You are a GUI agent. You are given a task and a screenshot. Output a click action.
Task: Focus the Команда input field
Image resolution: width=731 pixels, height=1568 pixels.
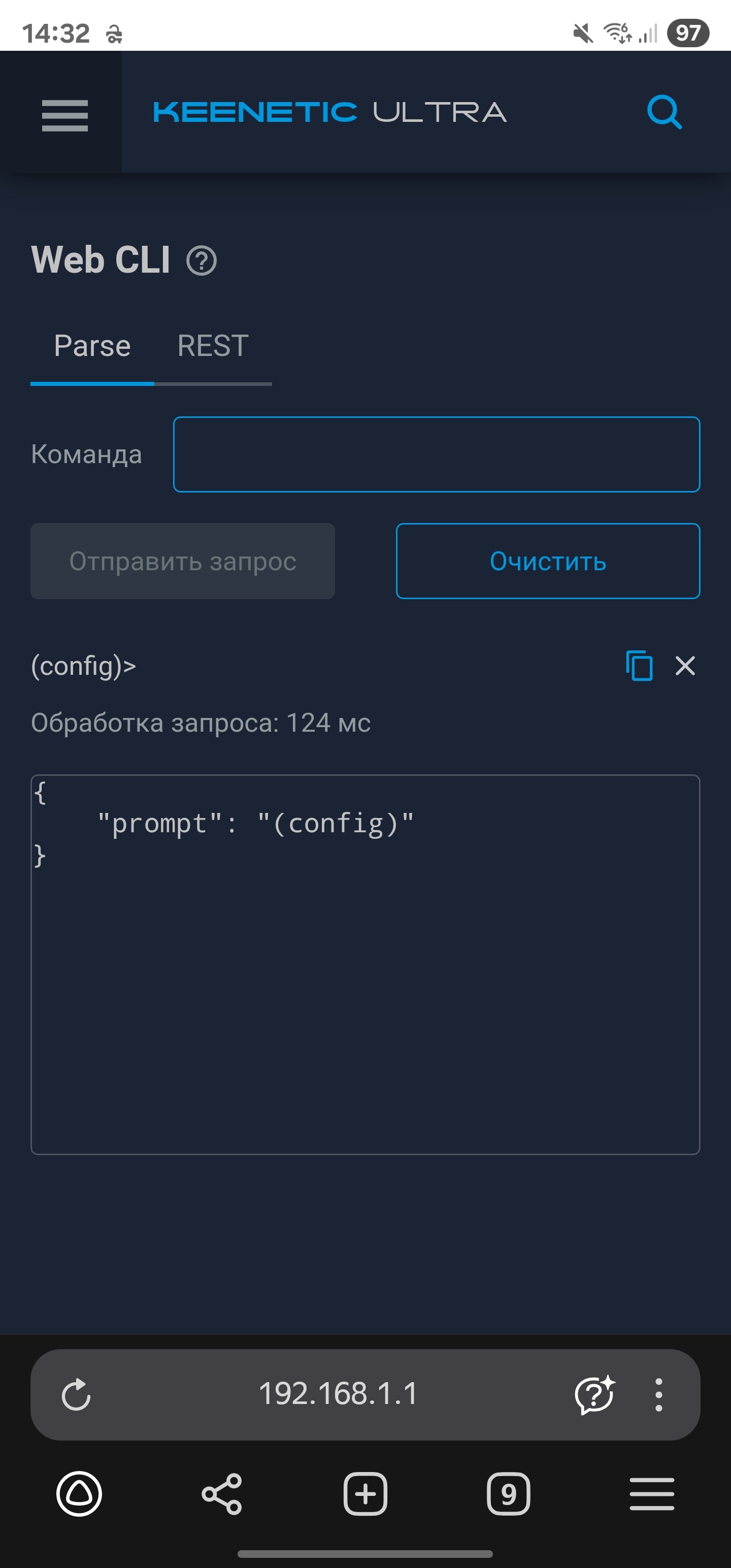[437, 454]
